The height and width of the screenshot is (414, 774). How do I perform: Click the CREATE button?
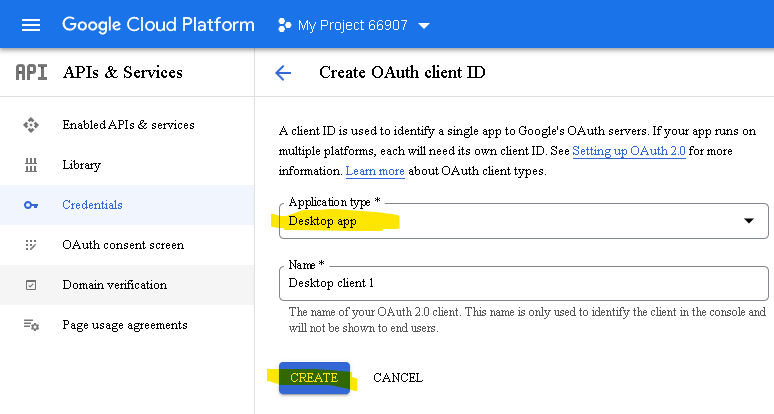click(314, 378)
